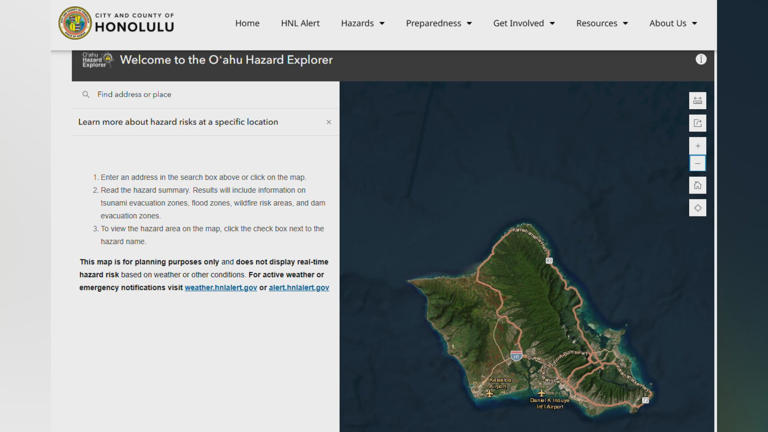
Task: Click the Daniel K. Inouye airport marker
Action: coord(541,393)
